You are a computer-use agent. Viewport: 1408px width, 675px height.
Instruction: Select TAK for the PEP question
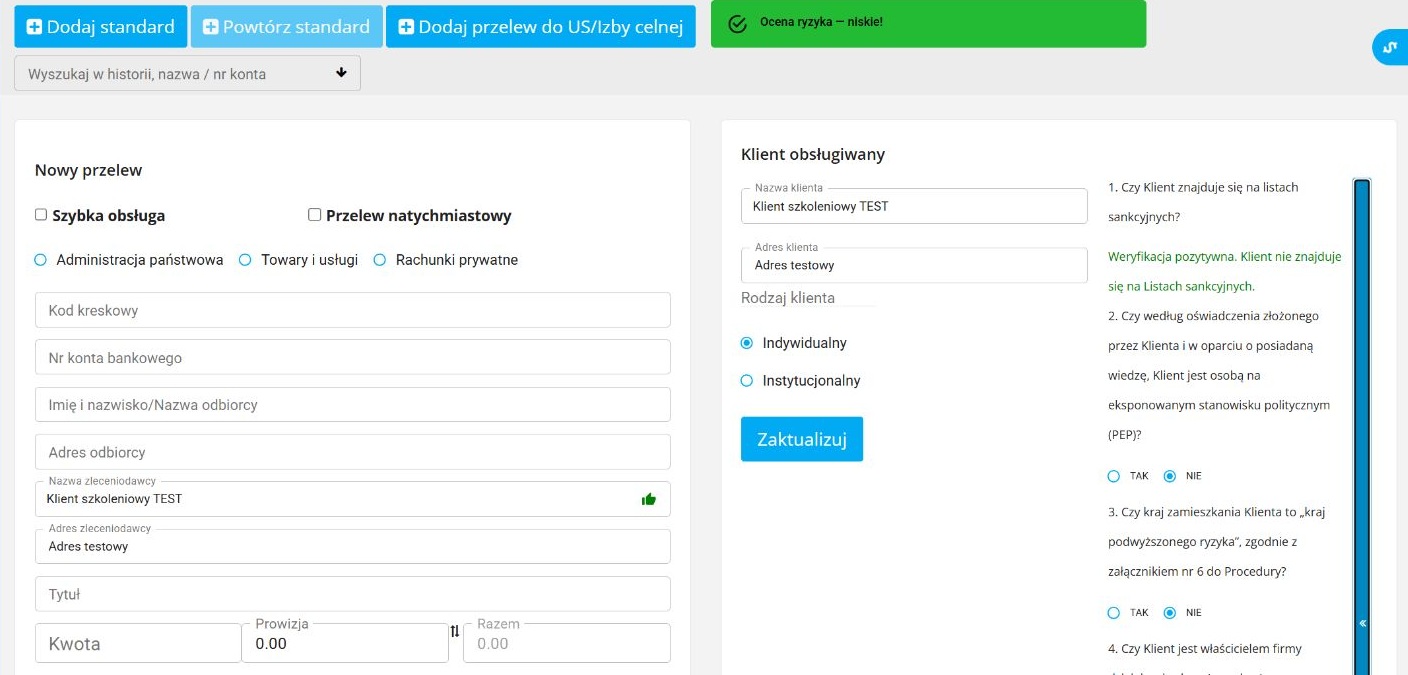click(1114, 476)
